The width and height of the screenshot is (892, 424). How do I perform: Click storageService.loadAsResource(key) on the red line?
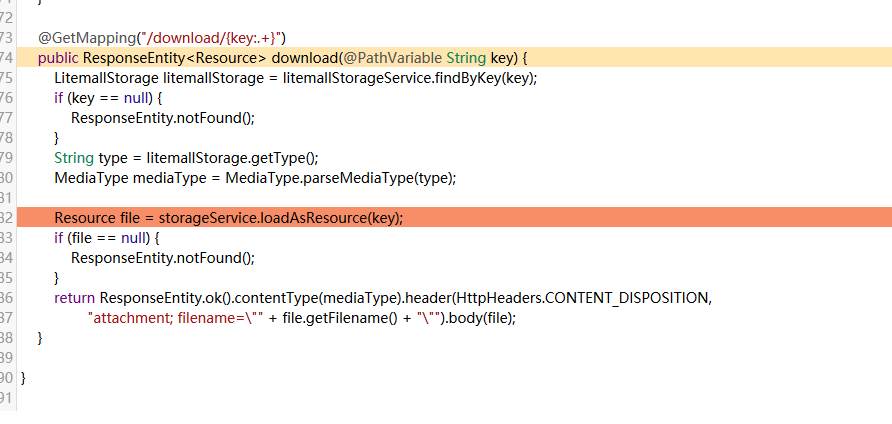click(278, 218)
